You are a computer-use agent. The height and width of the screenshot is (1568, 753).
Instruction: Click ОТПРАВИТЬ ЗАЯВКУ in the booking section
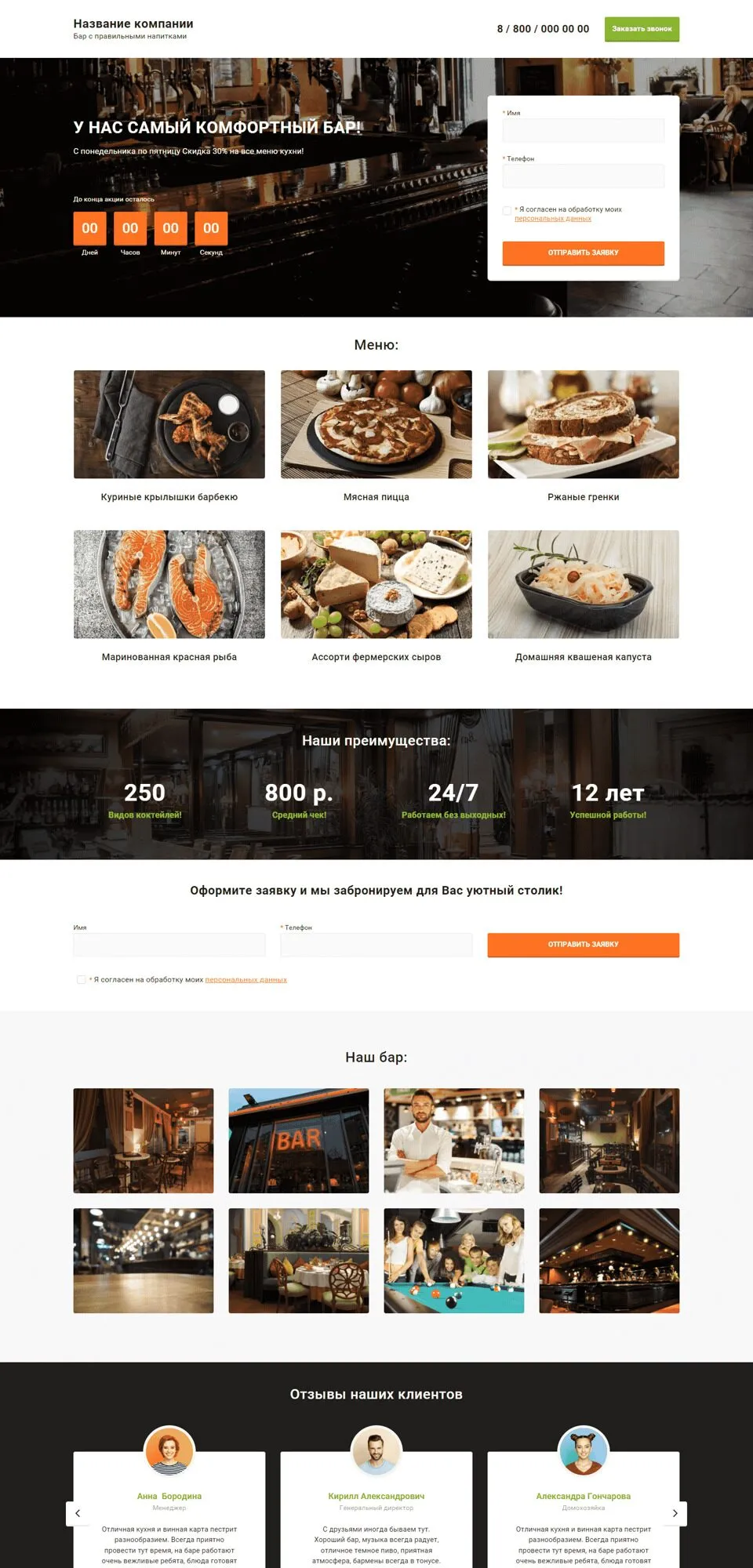pyautogui.click(x=584, y=944)
